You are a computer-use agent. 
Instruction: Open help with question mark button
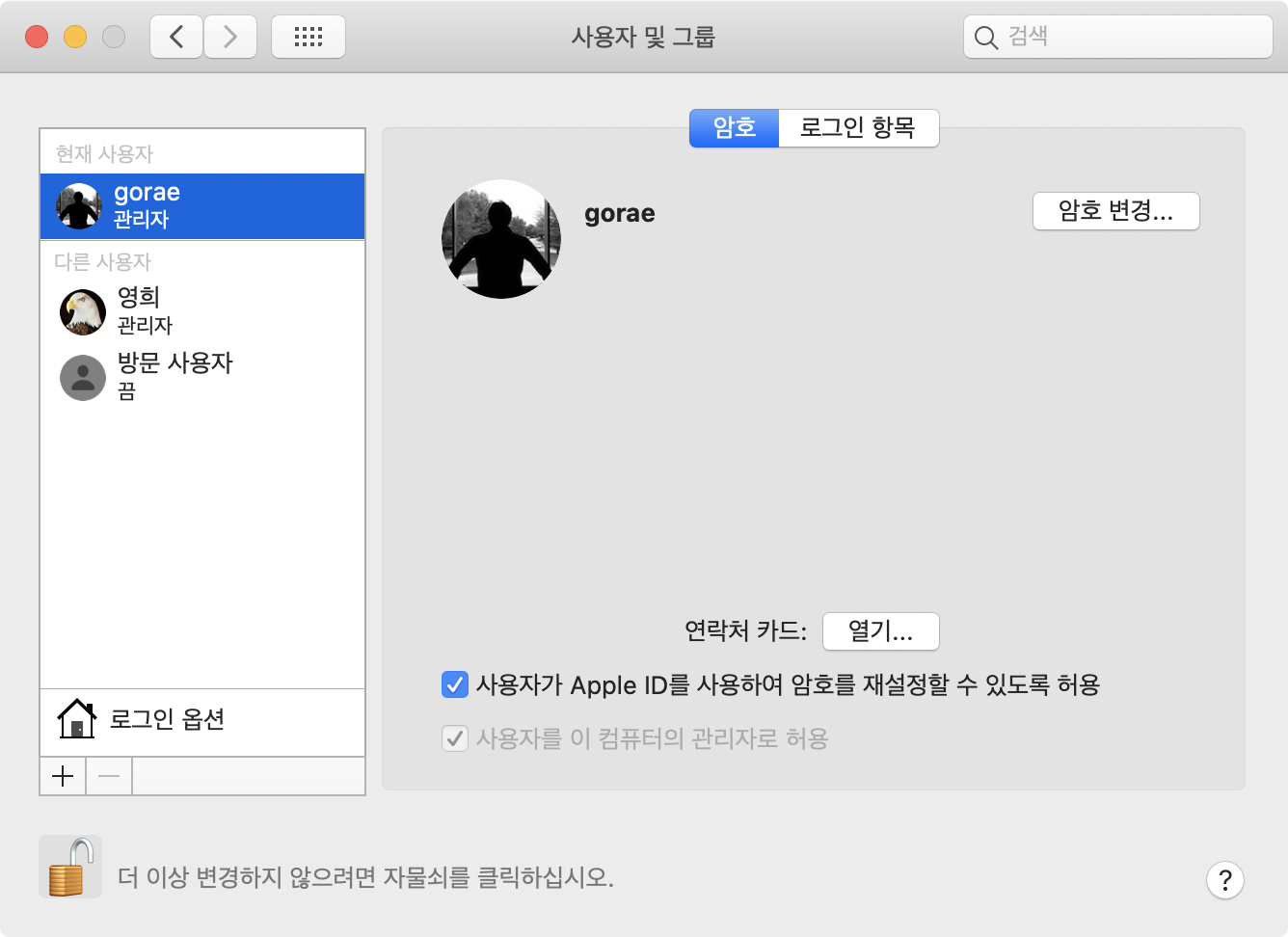point(1225,879)
